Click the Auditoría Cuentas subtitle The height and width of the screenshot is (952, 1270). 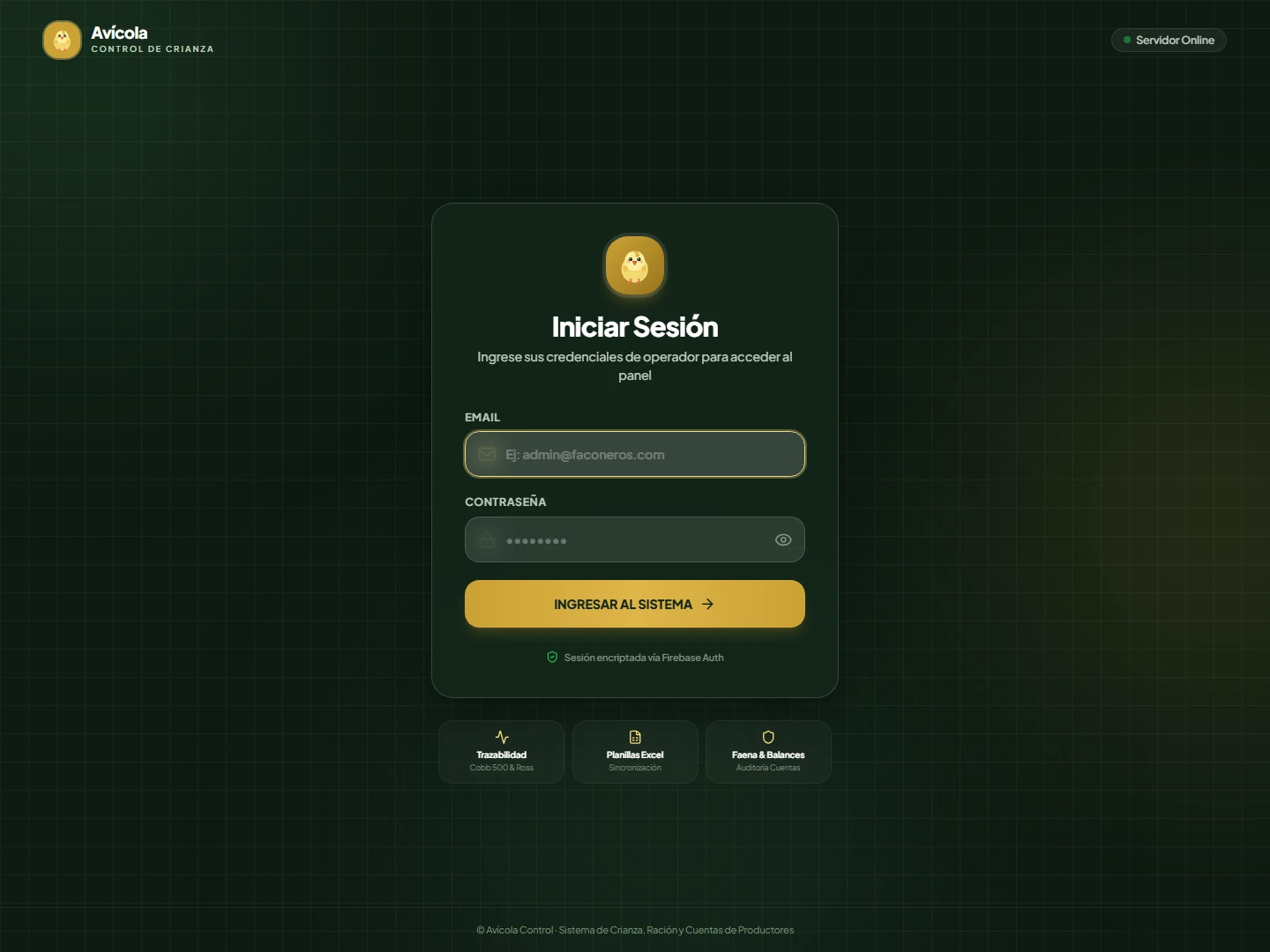pyautogui.click(x=768, y=768)
